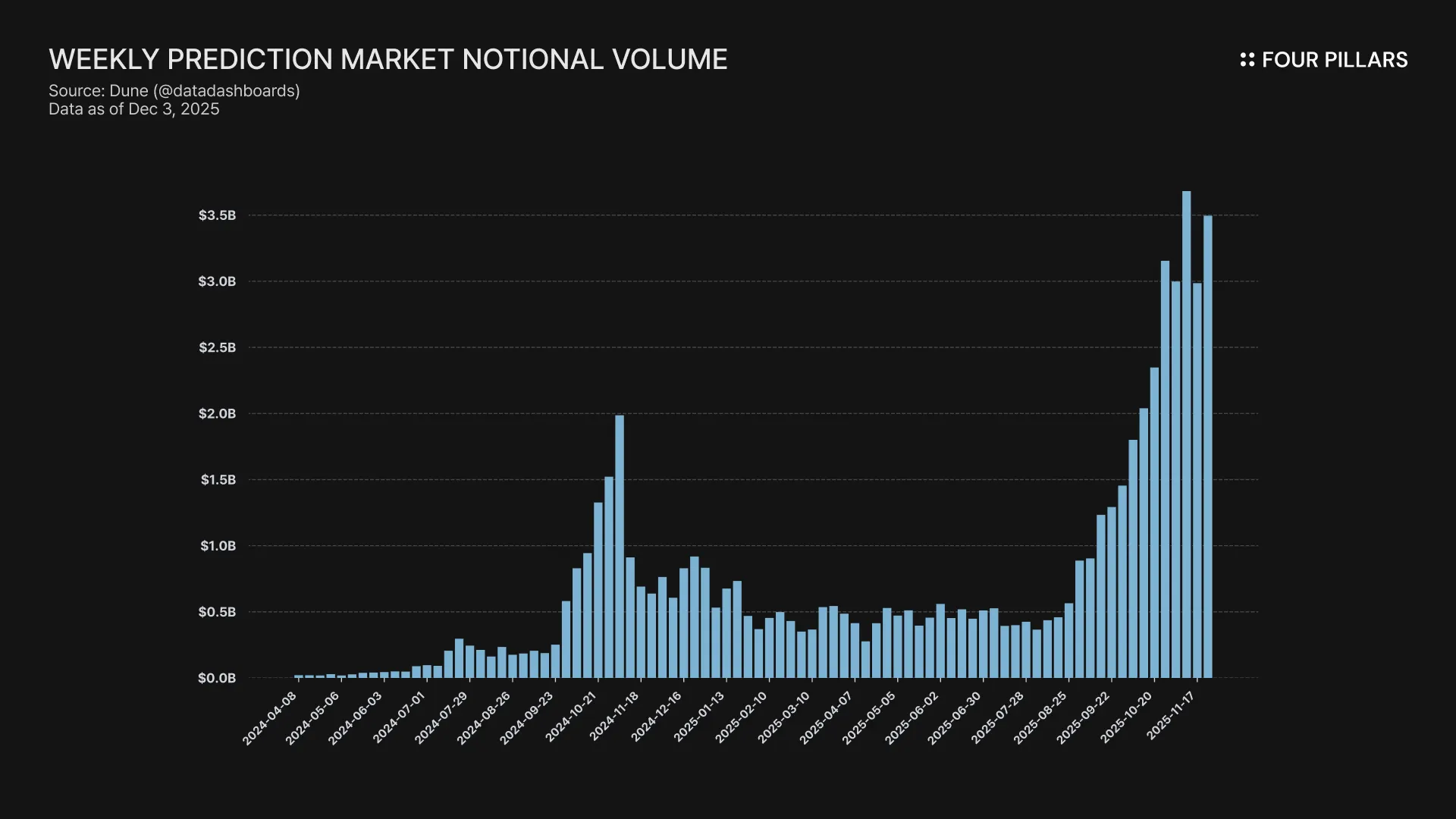The image size is (1456, 819).
Task: Click the Data as of Dec 3 text
Action: [x=134, y=109]
